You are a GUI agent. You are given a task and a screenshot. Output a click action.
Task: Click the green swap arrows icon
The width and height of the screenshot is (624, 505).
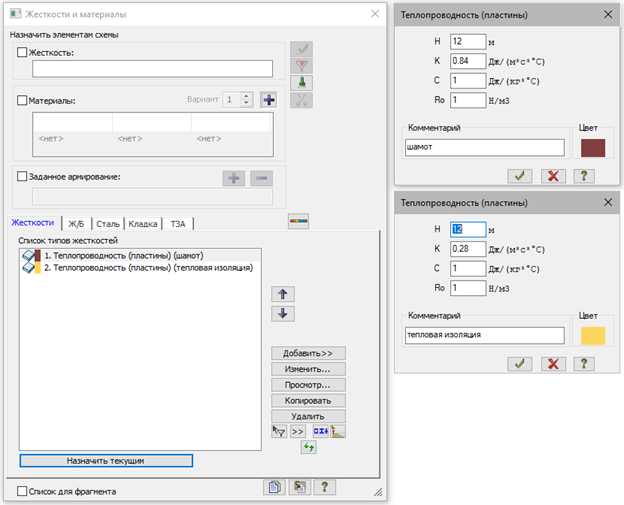tap(309, 447)
